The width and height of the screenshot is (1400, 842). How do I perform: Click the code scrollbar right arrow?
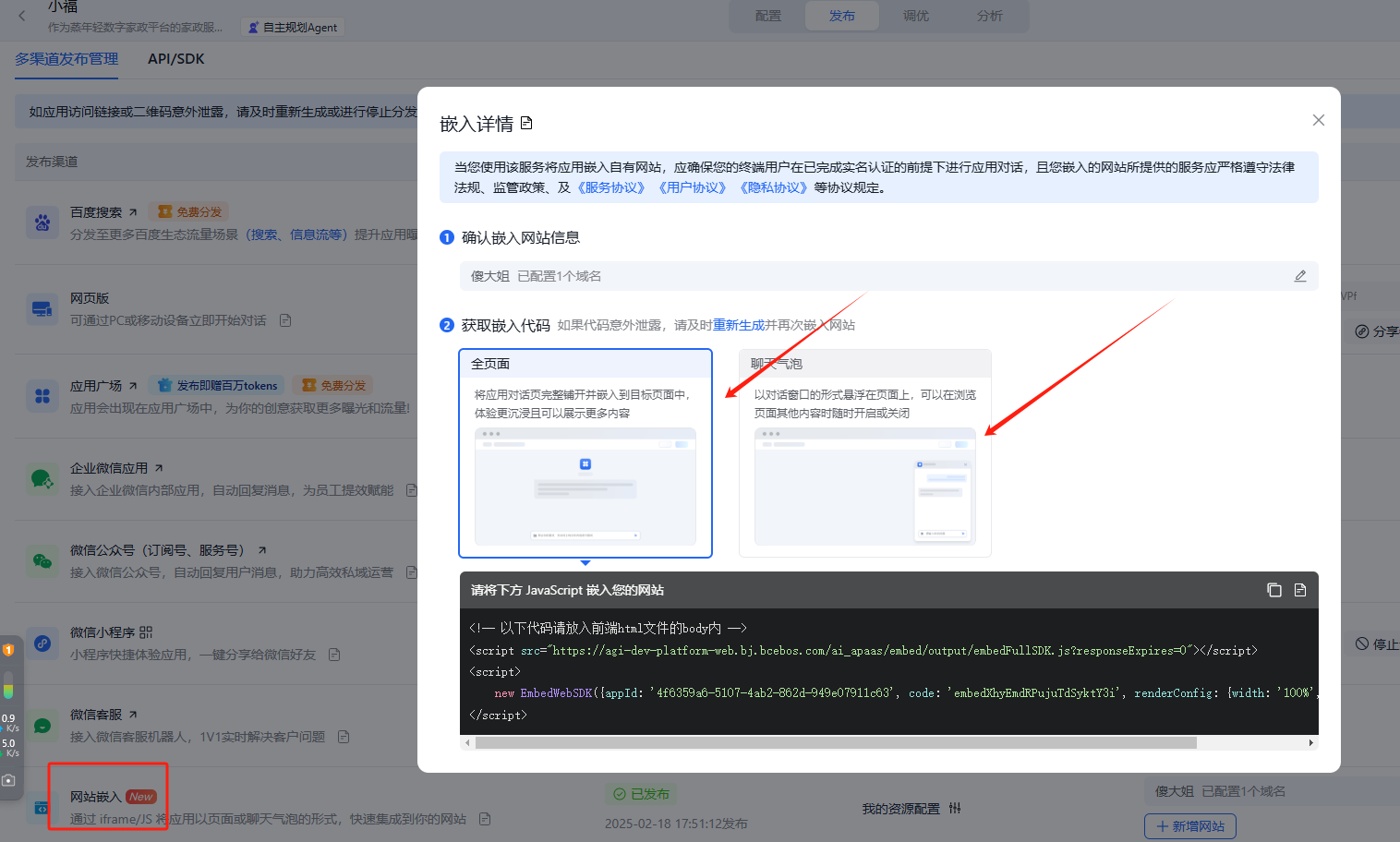point(1310,742)
